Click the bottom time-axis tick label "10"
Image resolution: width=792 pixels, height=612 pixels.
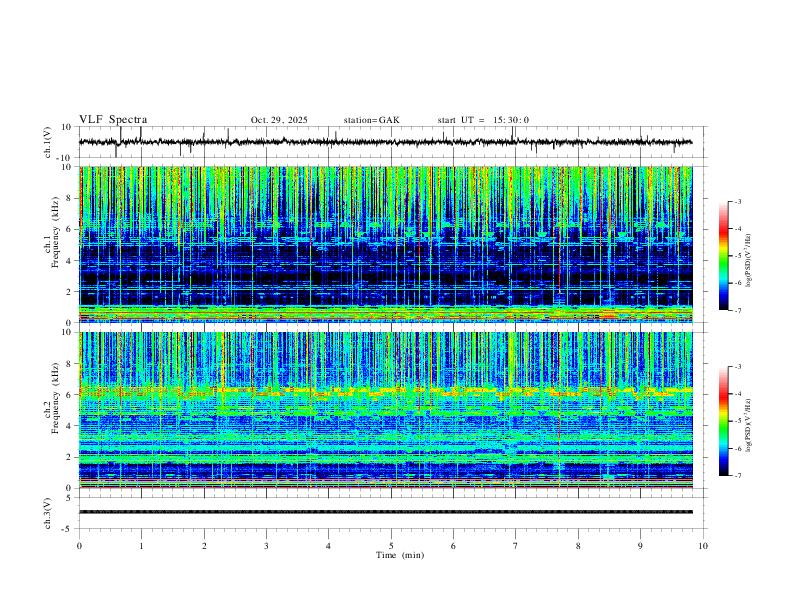703,546
